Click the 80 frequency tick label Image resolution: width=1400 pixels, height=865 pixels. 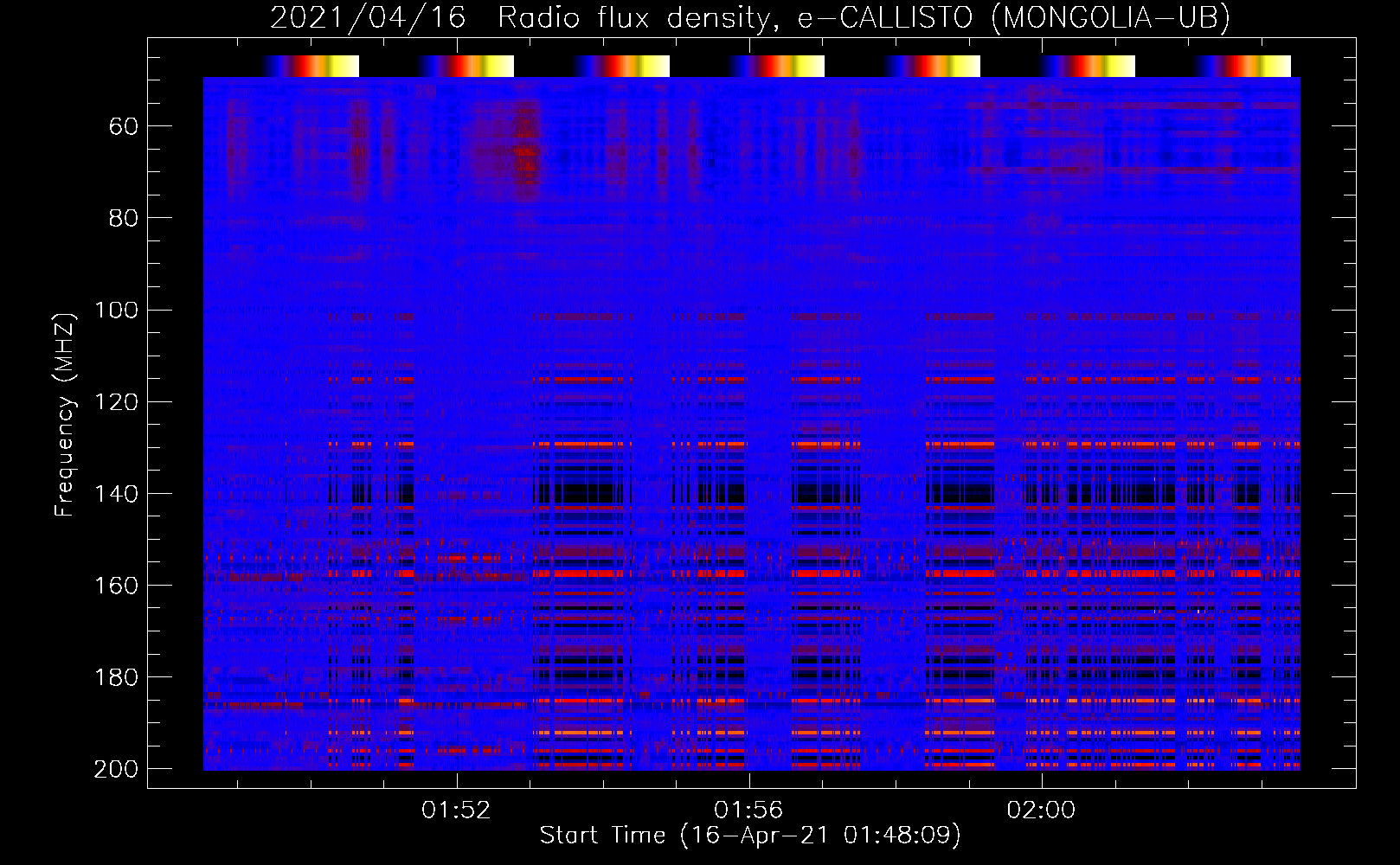[x=124, y=219]
